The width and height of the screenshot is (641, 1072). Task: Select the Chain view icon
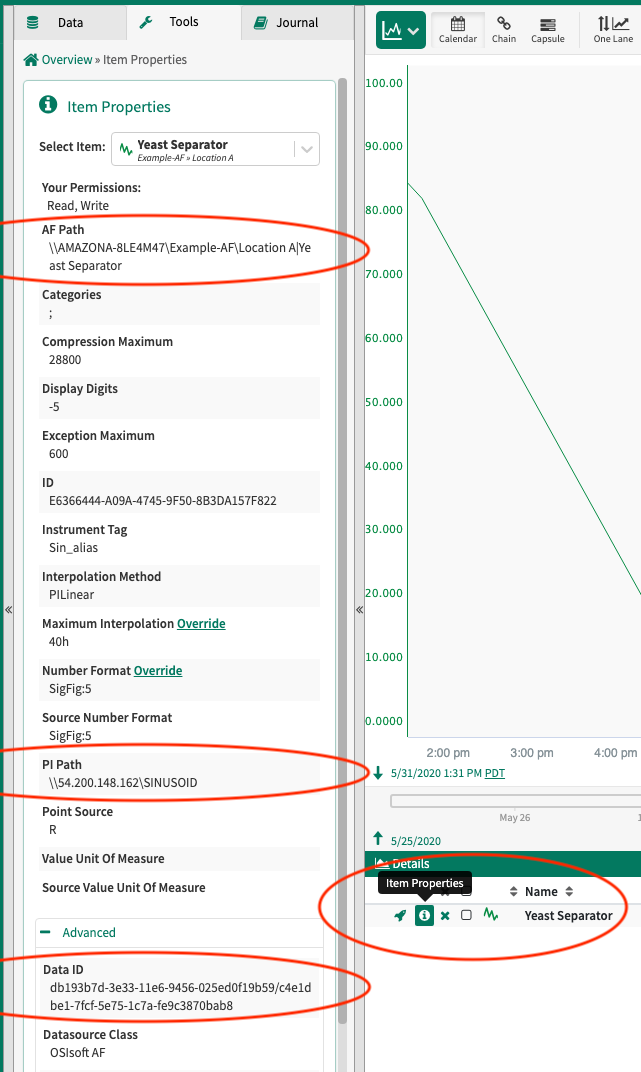(x=504, y=30)
